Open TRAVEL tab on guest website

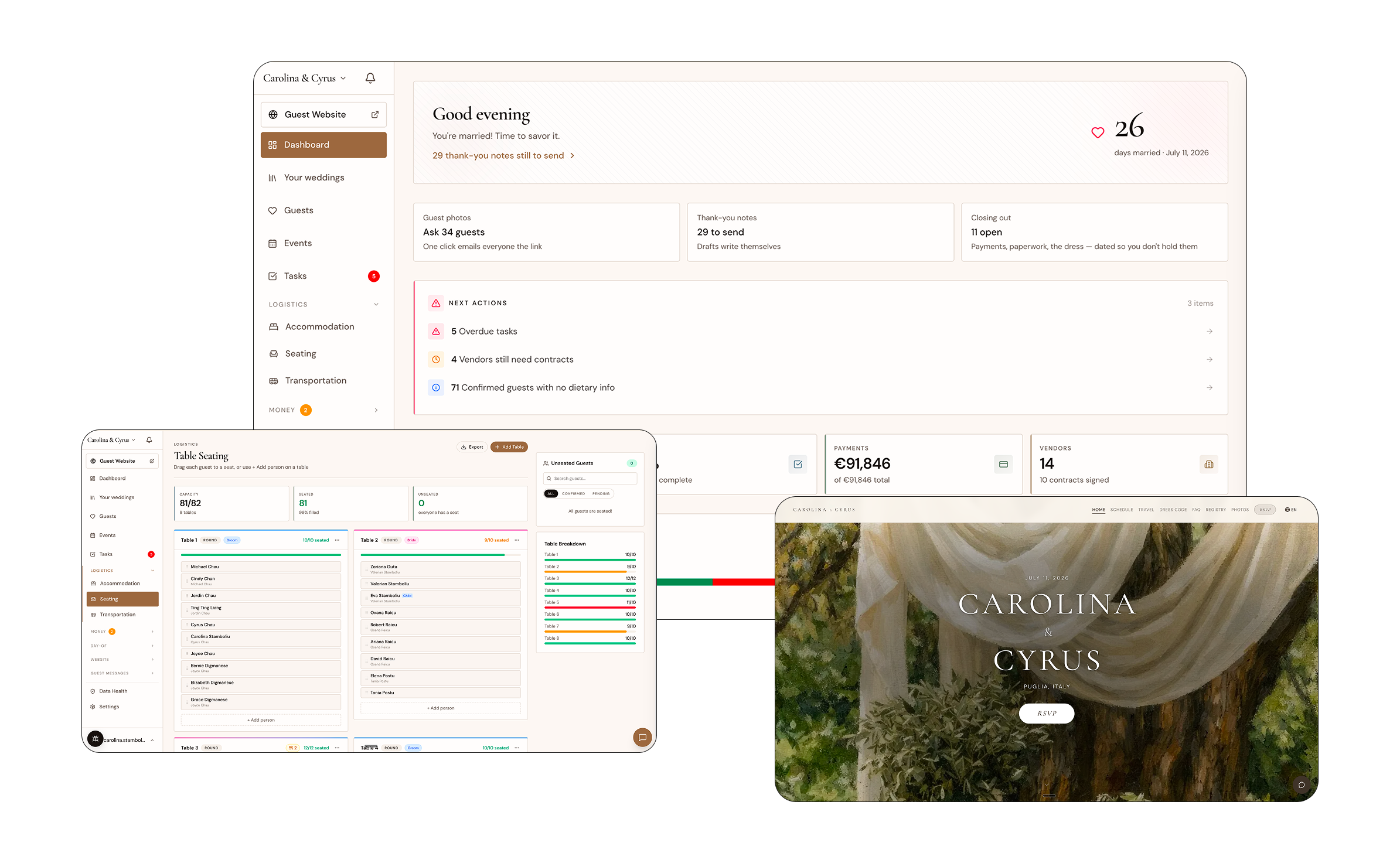[x=1146, y=510]
